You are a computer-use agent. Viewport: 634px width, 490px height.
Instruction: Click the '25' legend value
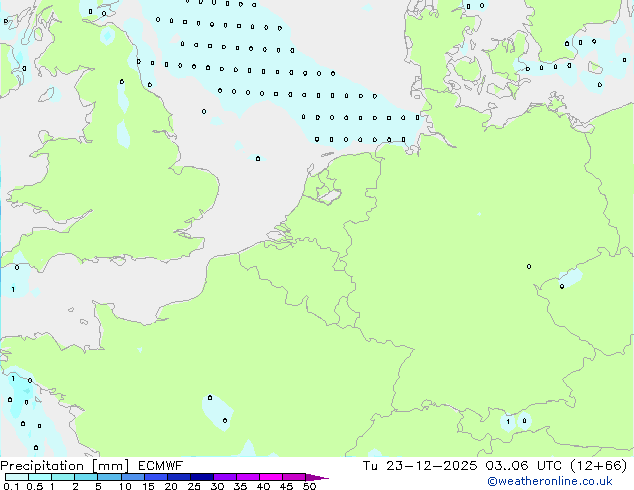pos(194,486)
